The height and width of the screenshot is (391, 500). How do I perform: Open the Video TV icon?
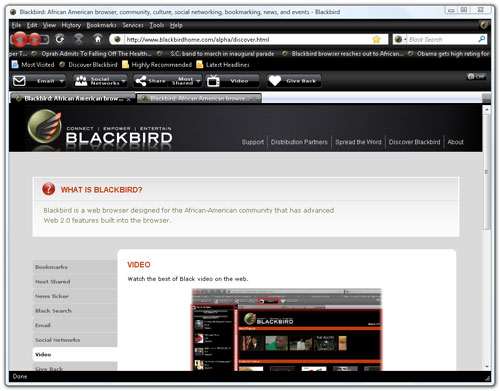click(213, 81)
